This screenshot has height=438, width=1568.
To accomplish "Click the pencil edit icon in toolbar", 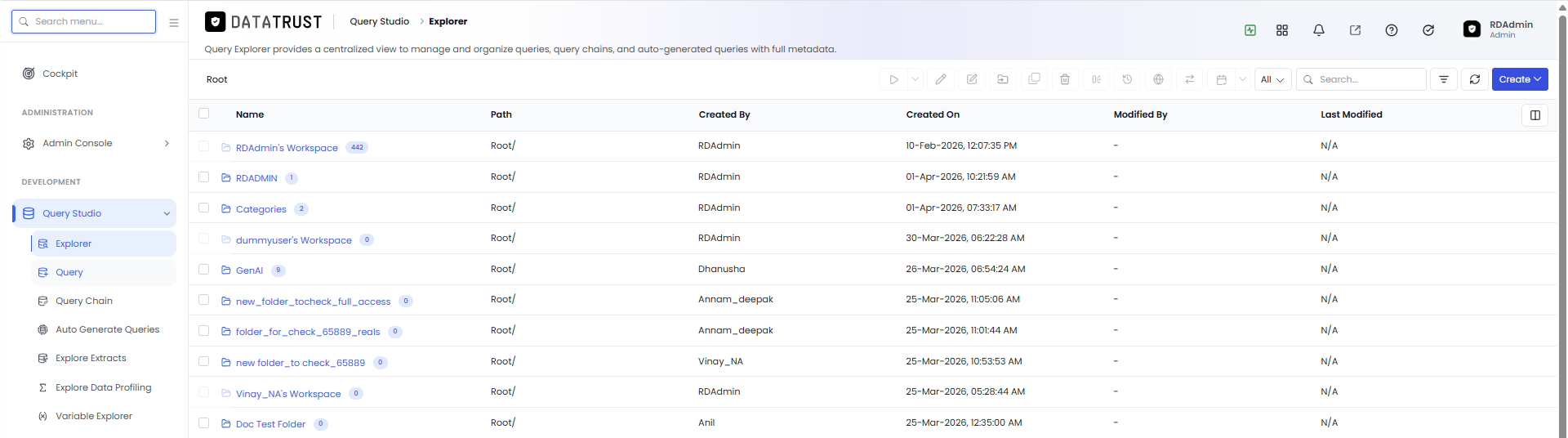I will (x=941, y=79).
